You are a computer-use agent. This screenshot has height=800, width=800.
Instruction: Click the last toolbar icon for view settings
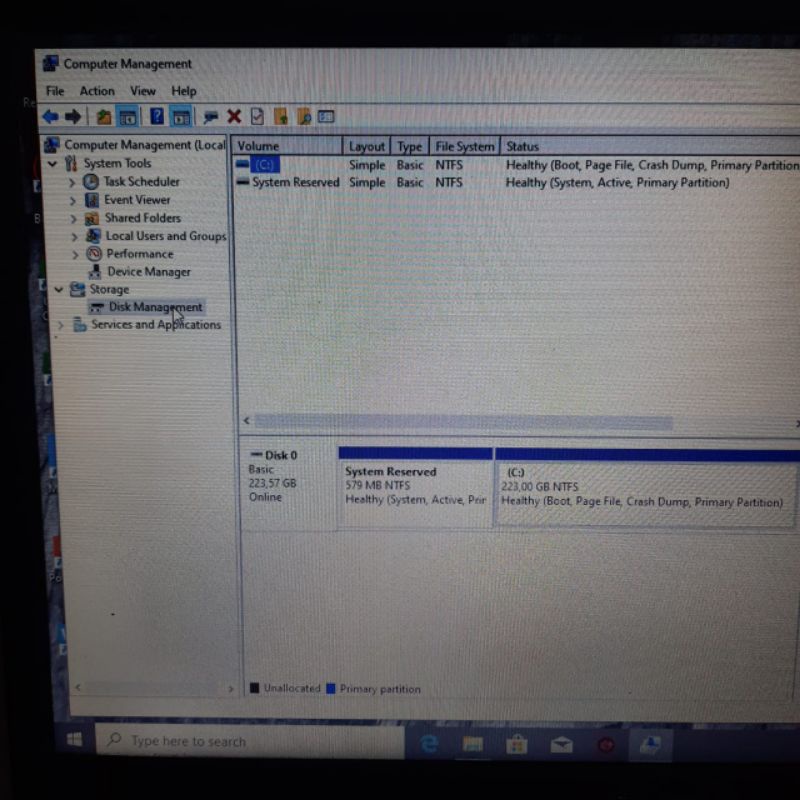click(x=326, y=117)
